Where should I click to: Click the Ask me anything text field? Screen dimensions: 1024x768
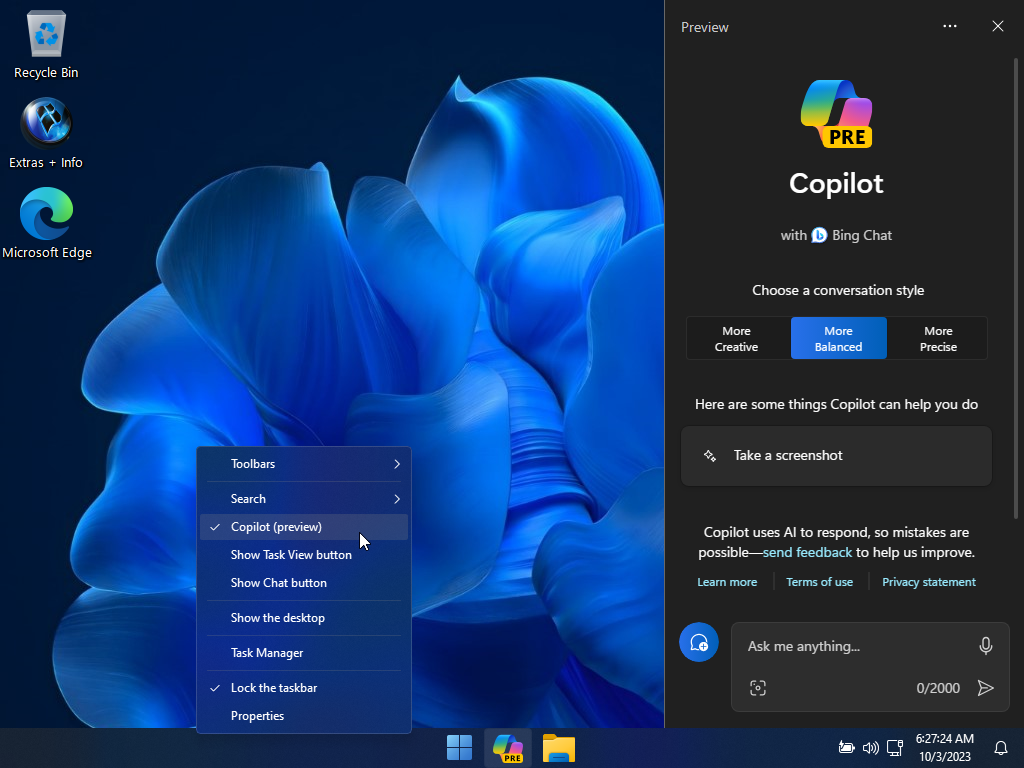(x=855, y=646)
